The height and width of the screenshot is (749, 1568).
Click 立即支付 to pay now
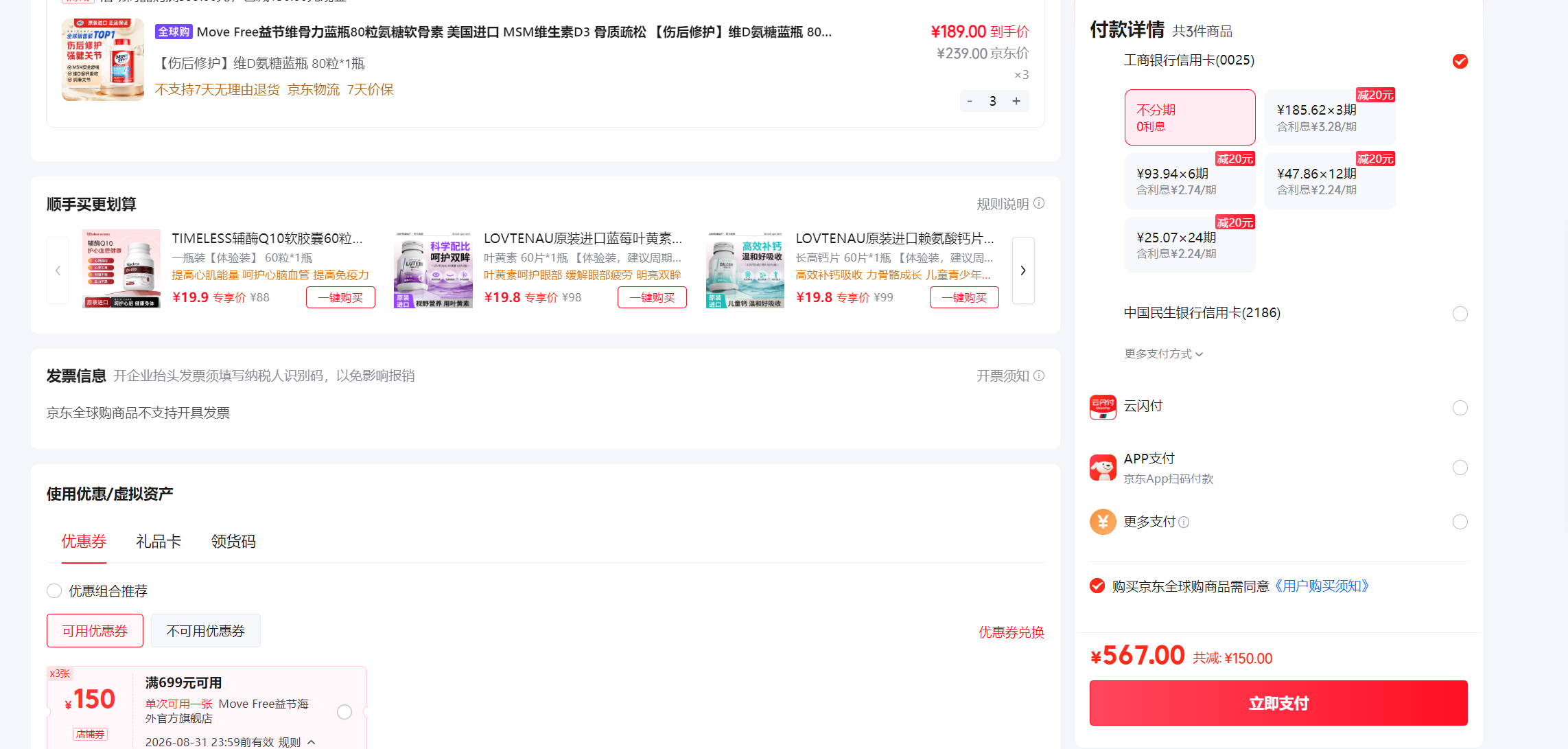click(1278, 703)
